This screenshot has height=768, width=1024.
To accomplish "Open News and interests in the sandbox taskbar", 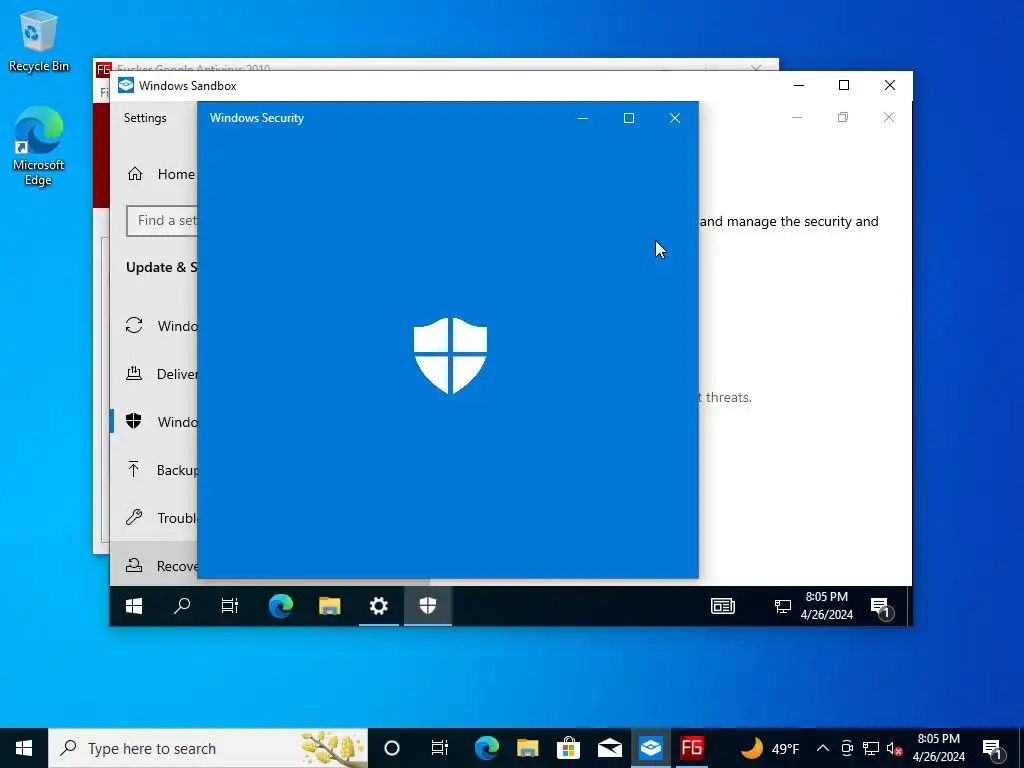I will point(723,606).
